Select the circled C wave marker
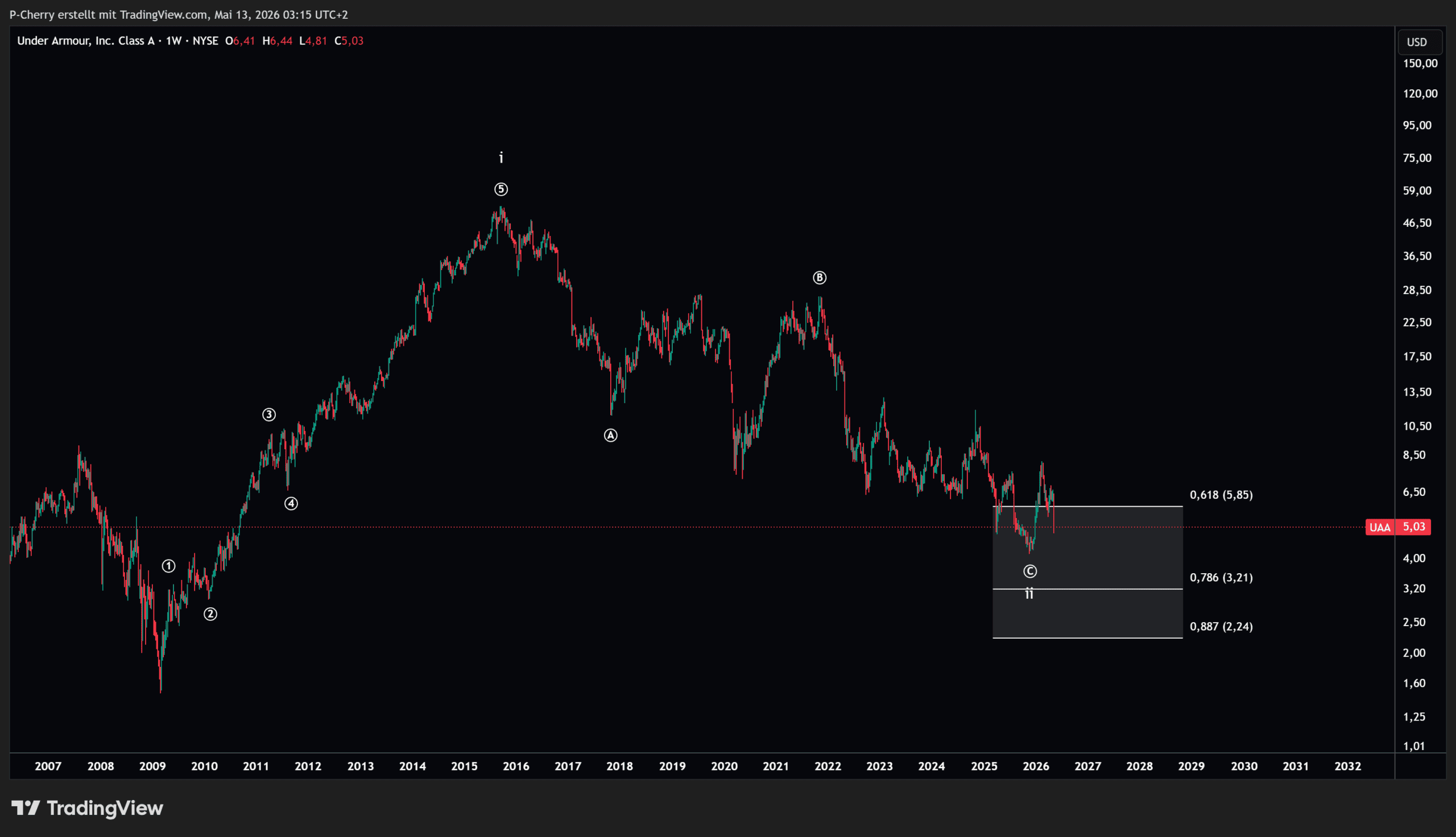This screenshot has height=837, width=1456. tap(1030, 571)
